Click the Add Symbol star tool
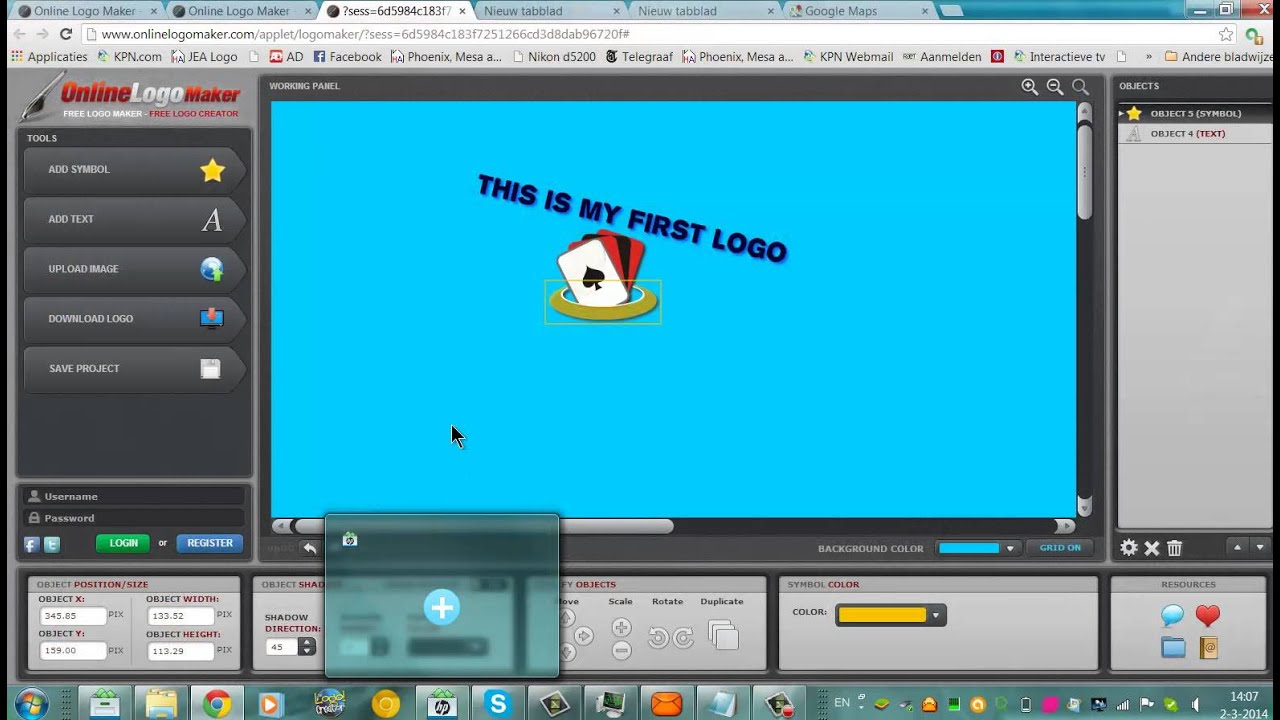This screenshot has width=1280, height=720. (134, 170)
